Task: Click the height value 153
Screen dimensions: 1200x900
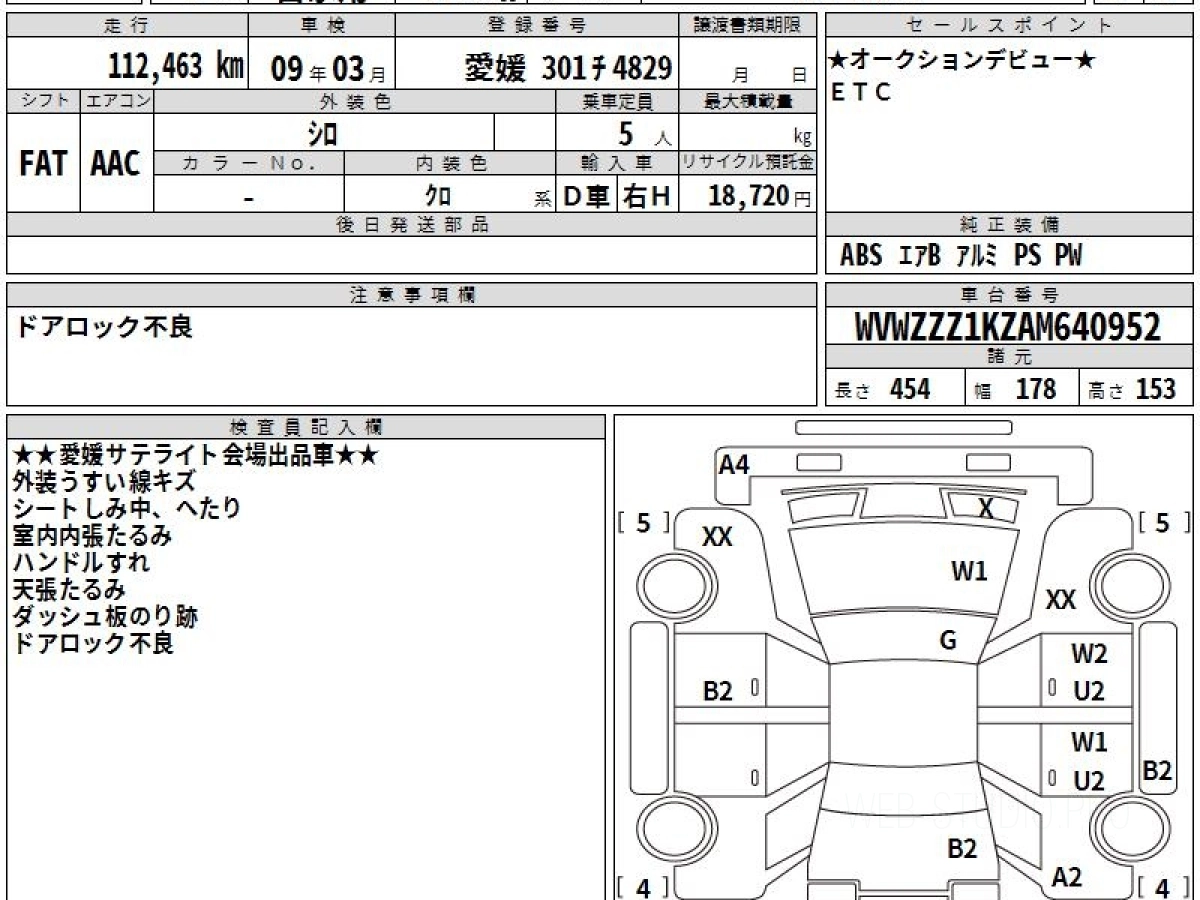Action: point(1156,389)
